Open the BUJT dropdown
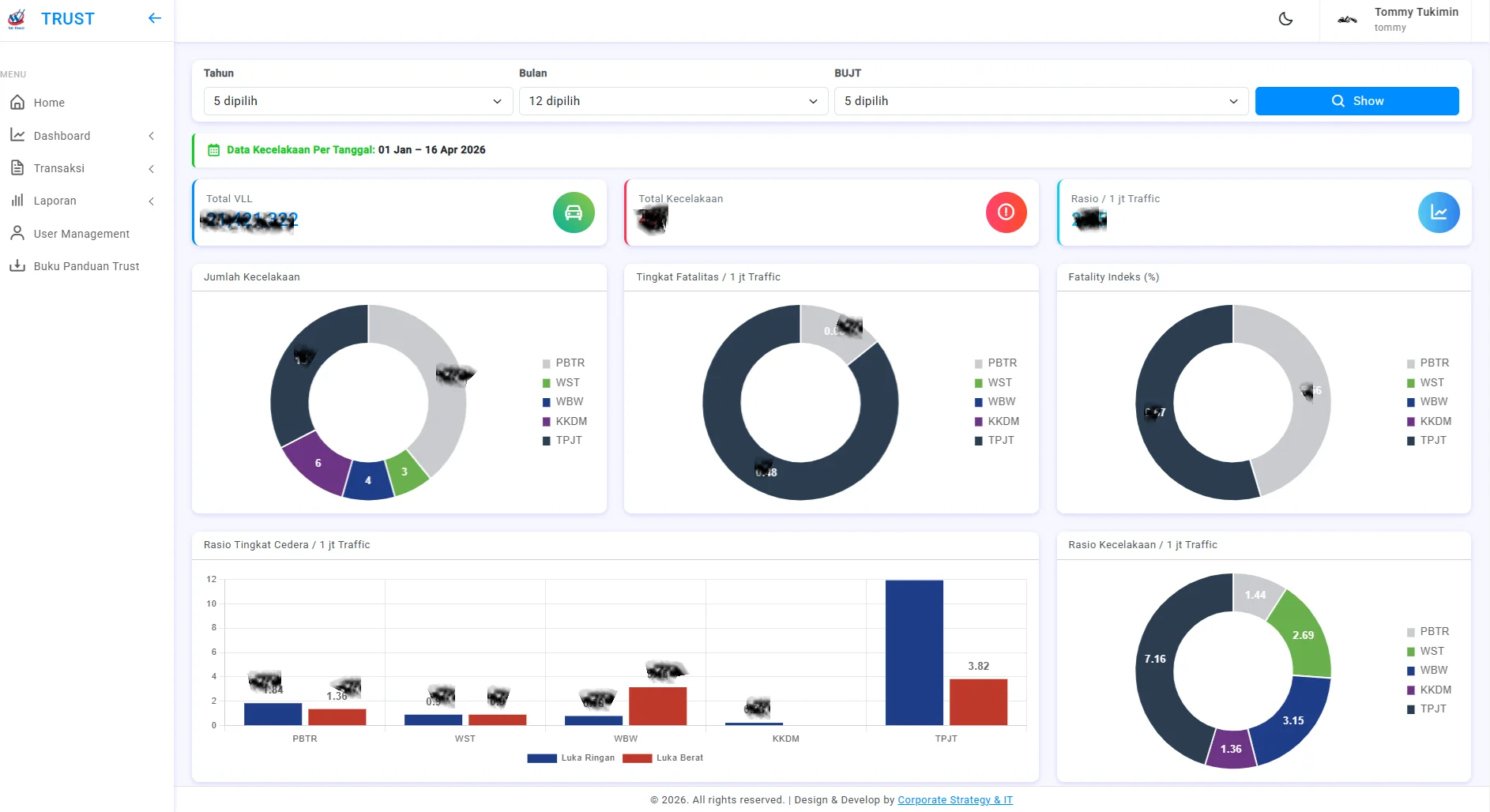The width and height of the screenshot is (1490, 812). [x=1040, y=101]
